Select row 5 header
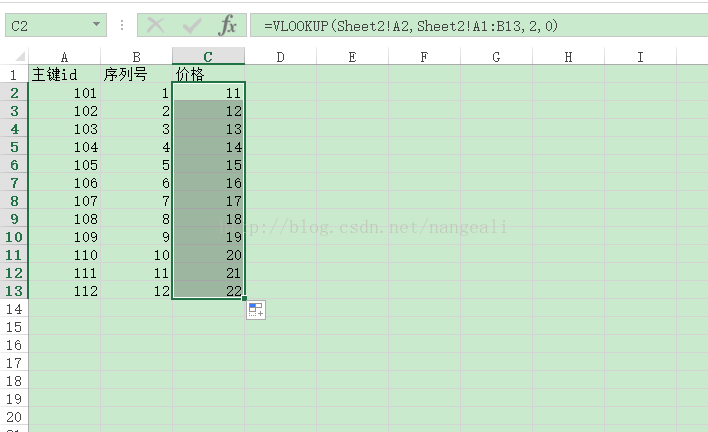The image size is (708, 432). click(14, 147)
